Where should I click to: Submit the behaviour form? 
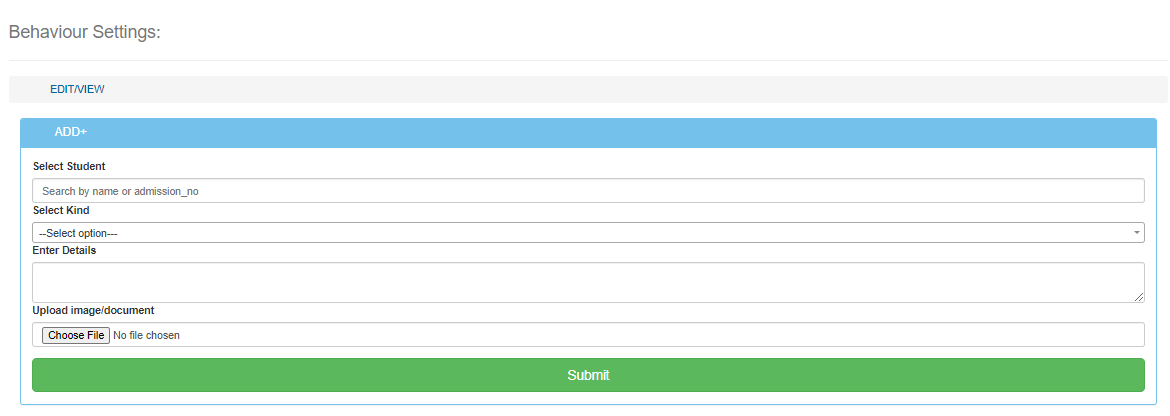(588, 375)
